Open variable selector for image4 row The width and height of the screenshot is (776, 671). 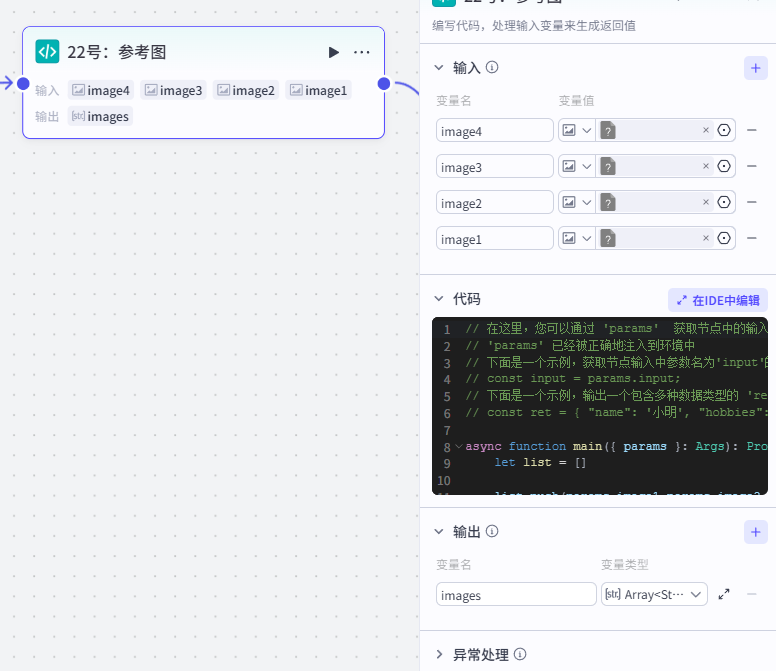[x=724, y=130]
